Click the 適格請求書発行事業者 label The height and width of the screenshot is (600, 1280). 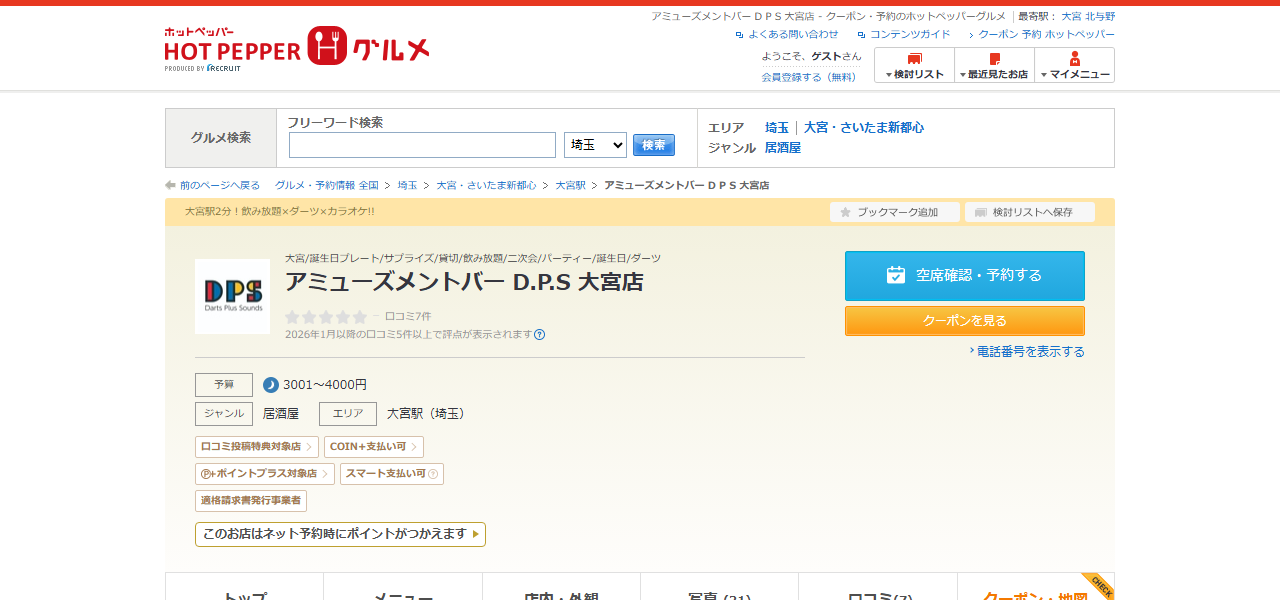tap(251, 501)
